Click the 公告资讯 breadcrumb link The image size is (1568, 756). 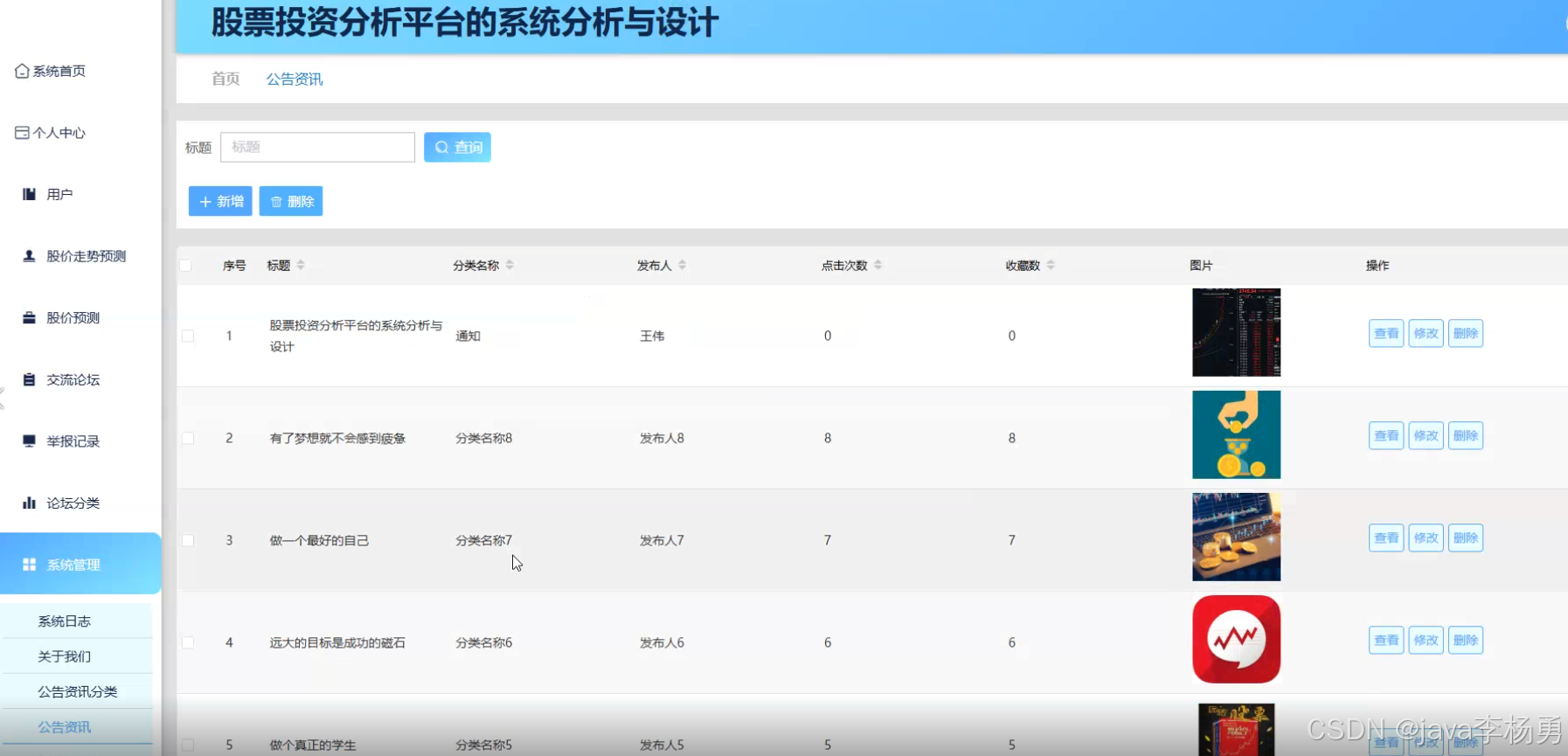pyautogui.click(x=295, y=79)
